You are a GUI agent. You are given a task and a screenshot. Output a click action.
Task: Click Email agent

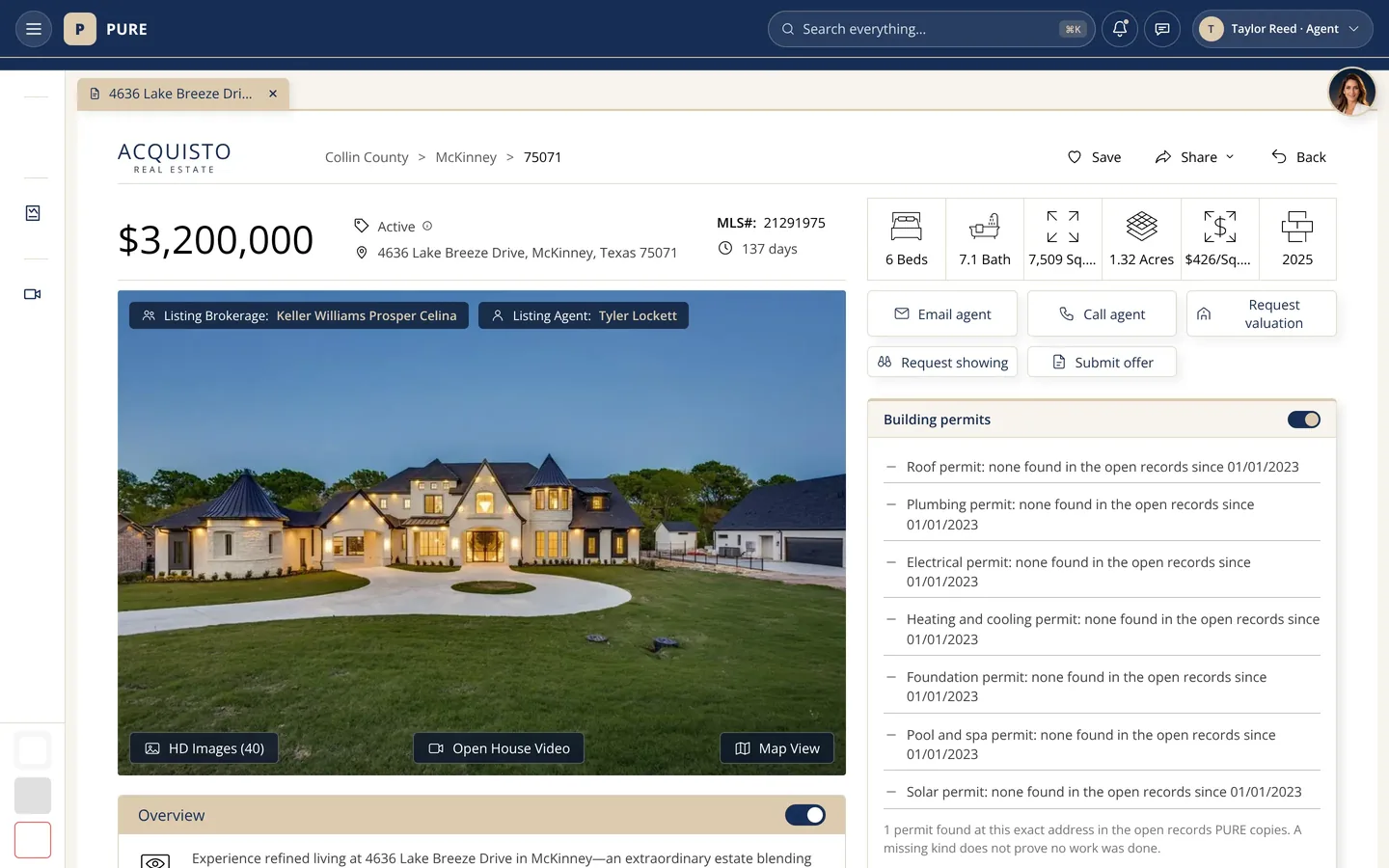pos(942,313)
